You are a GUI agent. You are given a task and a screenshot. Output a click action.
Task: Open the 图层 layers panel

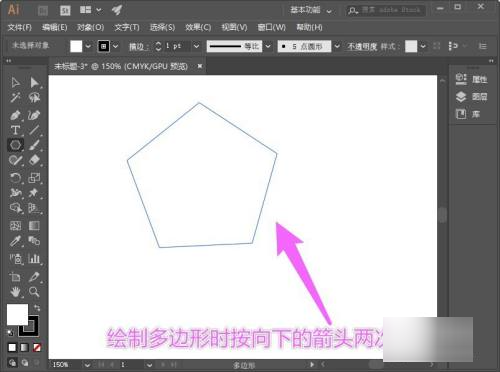click(x=471, y=97)
